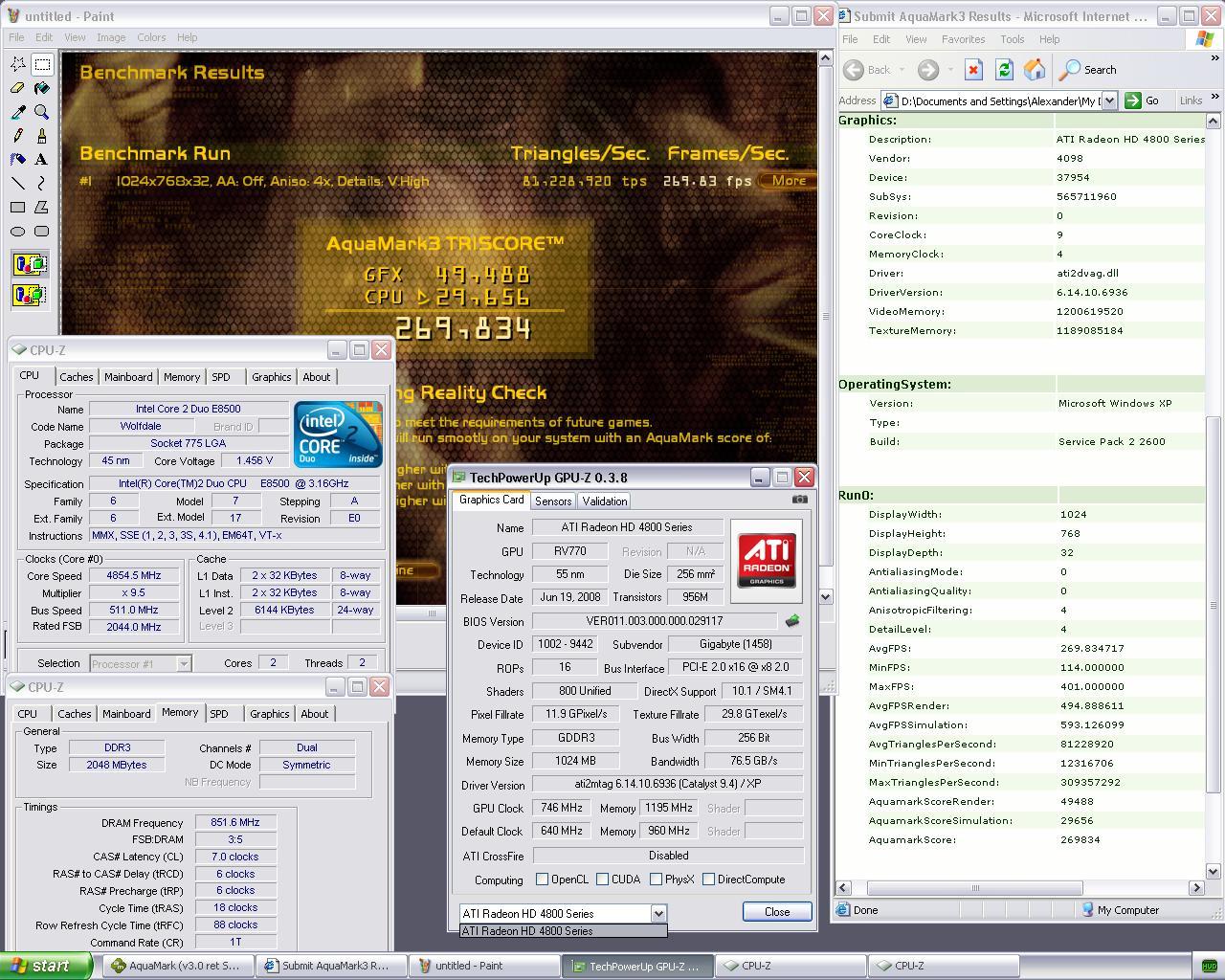This screenshot has height=980, width=1225.
Task: Enable the PhysX checkbox in GPU-Z
Action: (656, 879)
